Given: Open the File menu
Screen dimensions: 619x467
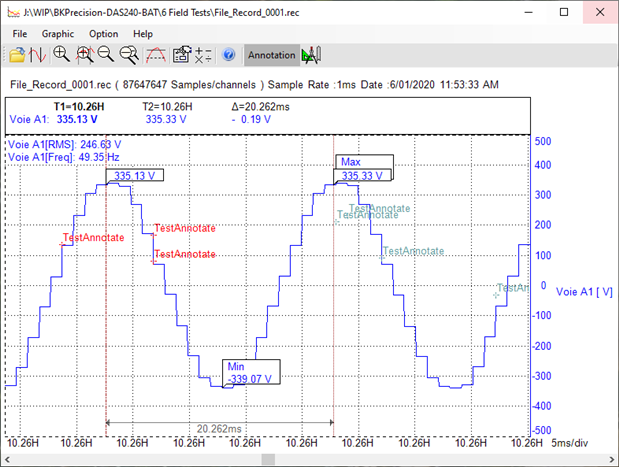Looking at the screenshot, I should [x=20, y=33].
